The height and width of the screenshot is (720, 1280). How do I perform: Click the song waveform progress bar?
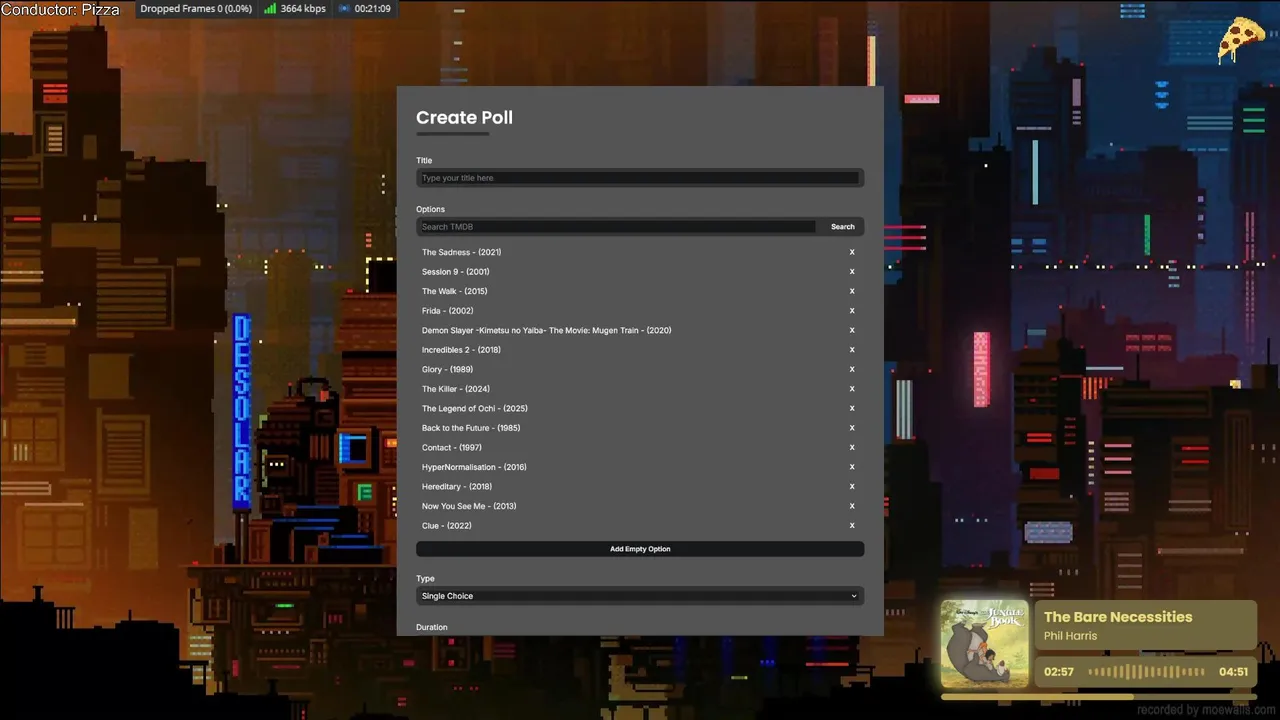[1146, 672]
